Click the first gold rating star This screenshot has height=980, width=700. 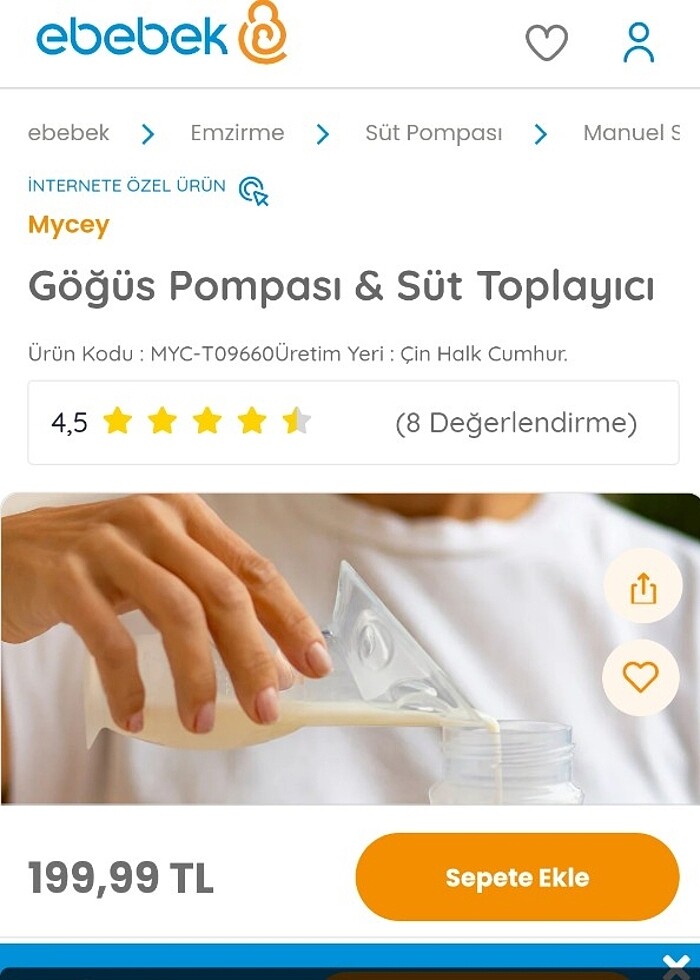pos(118,421)
